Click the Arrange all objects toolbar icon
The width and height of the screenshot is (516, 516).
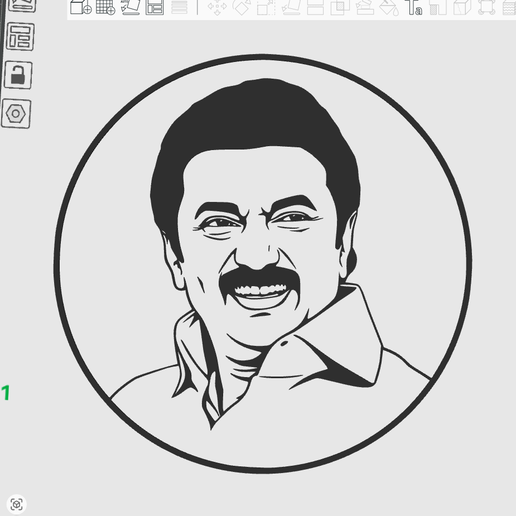pos(155,7)
